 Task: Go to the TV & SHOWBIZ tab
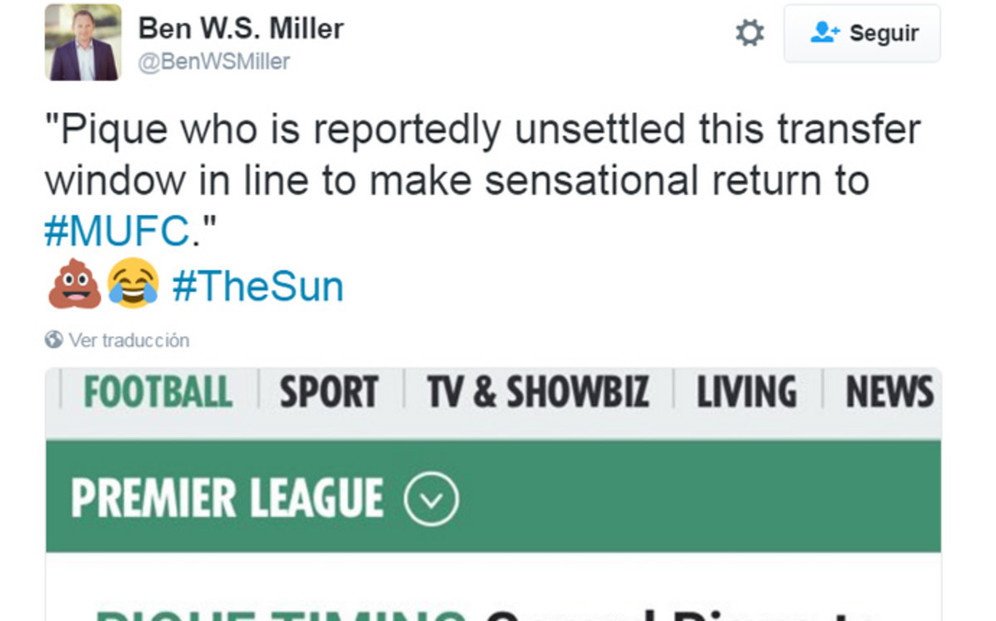(538, 392)
